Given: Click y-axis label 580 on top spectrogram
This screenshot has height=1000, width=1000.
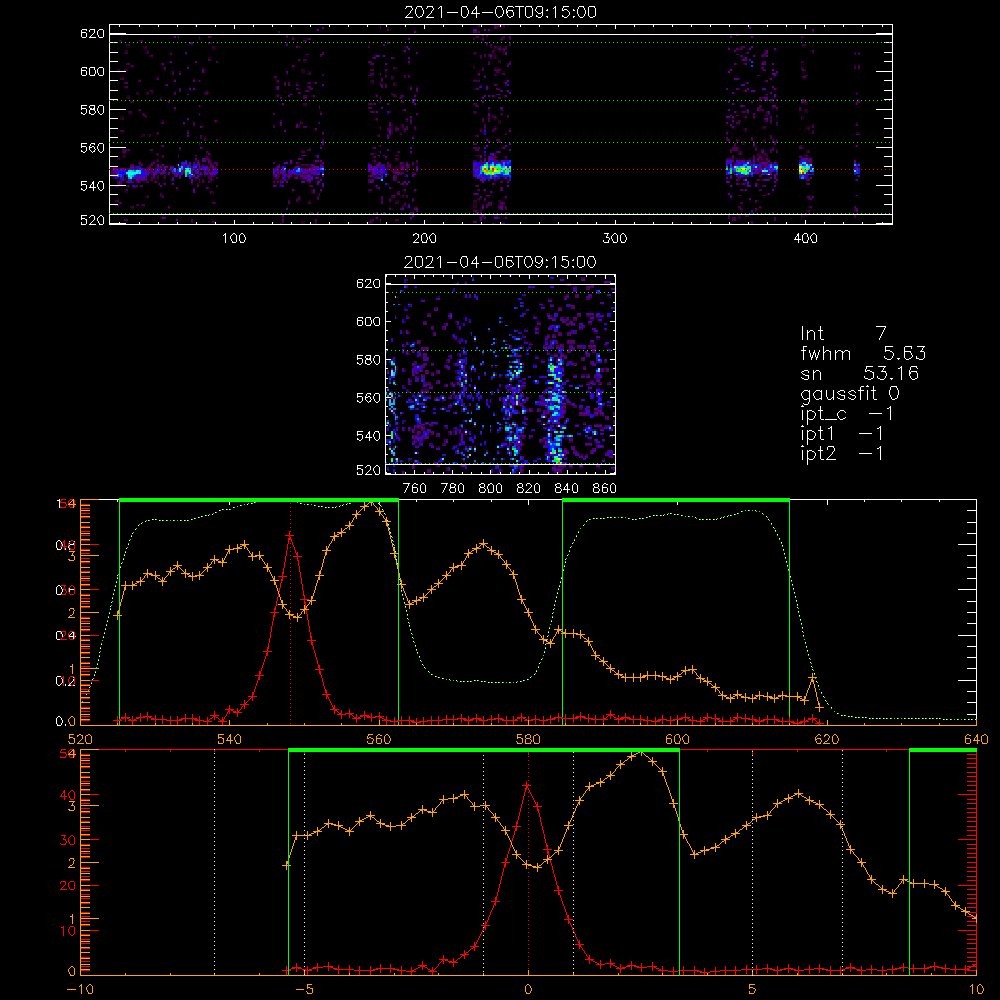Looking at the screenshot, I should 92,110.
